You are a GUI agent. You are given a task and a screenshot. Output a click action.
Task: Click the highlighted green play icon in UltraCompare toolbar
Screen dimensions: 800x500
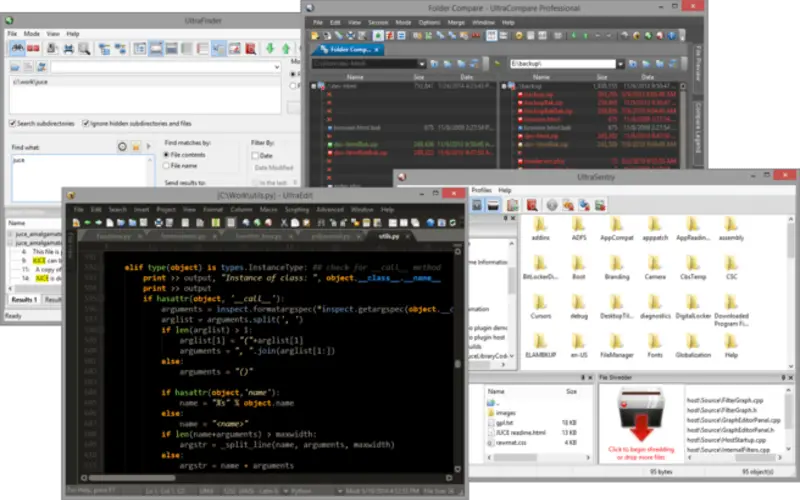coord(378,35)
